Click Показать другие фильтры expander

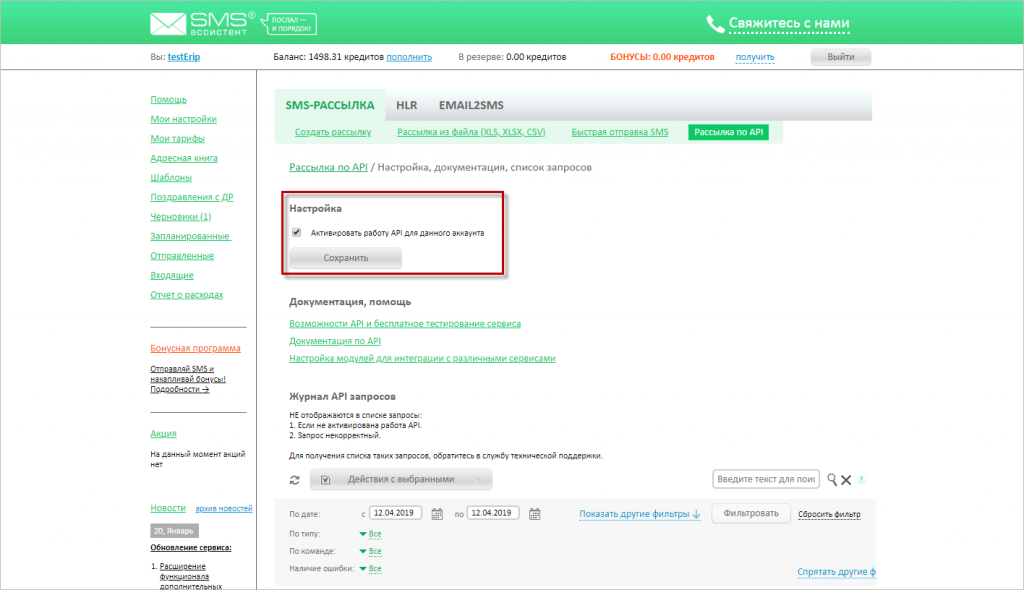(x=639, y=514)
